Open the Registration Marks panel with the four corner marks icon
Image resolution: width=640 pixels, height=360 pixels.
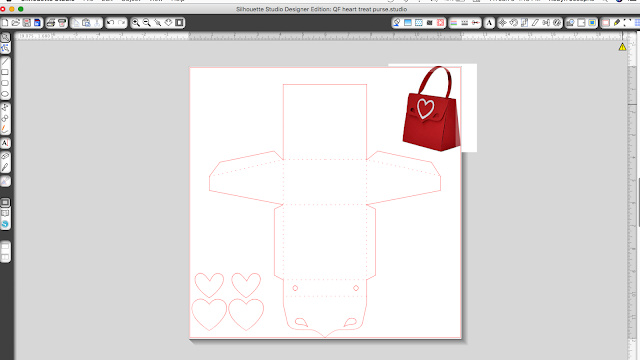pyautogui.click(x=627, y=23)
